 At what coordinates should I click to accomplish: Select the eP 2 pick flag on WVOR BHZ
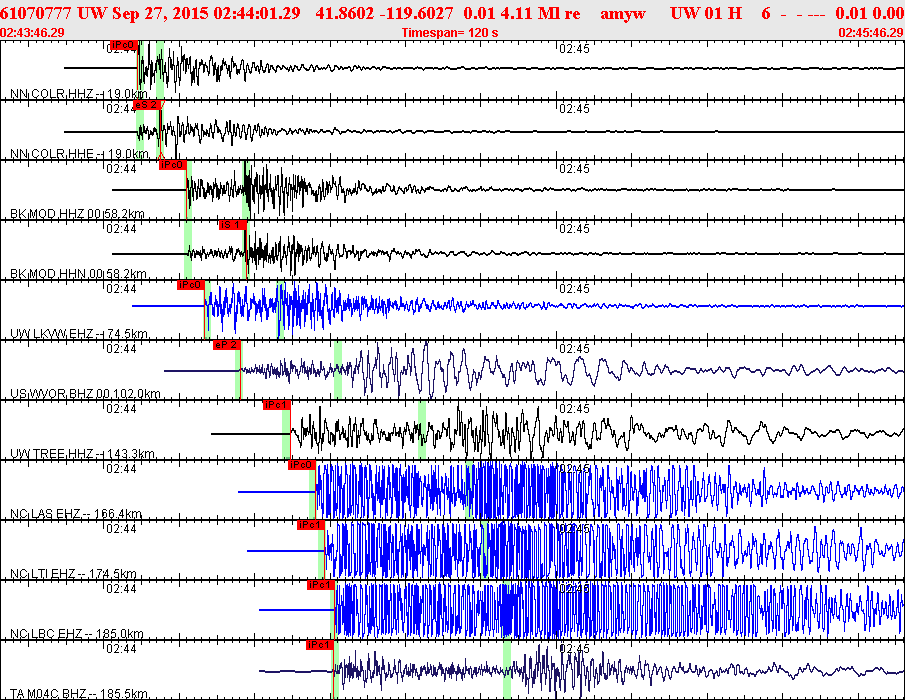tap(226, 345)
